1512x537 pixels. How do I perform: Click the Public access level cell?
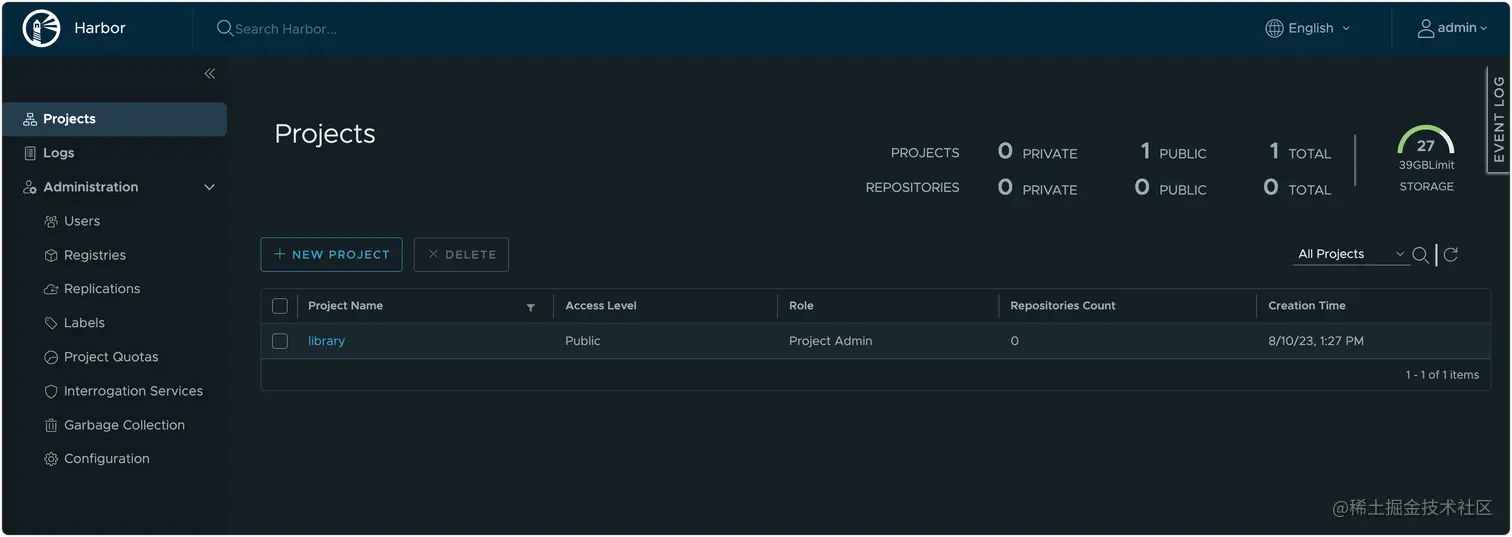(x=583, y=341)
